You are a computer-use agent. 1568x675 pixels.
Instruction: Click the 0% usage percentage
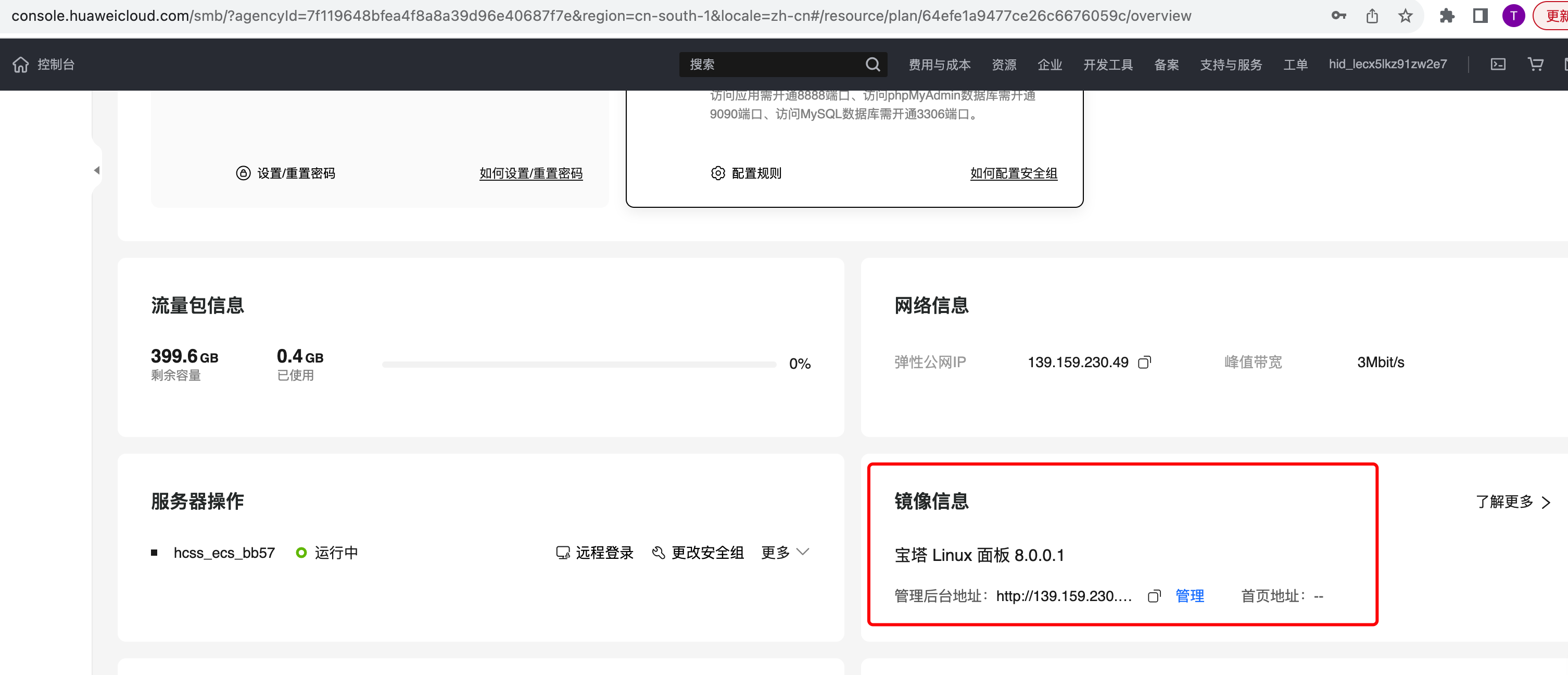coord(800,364)
